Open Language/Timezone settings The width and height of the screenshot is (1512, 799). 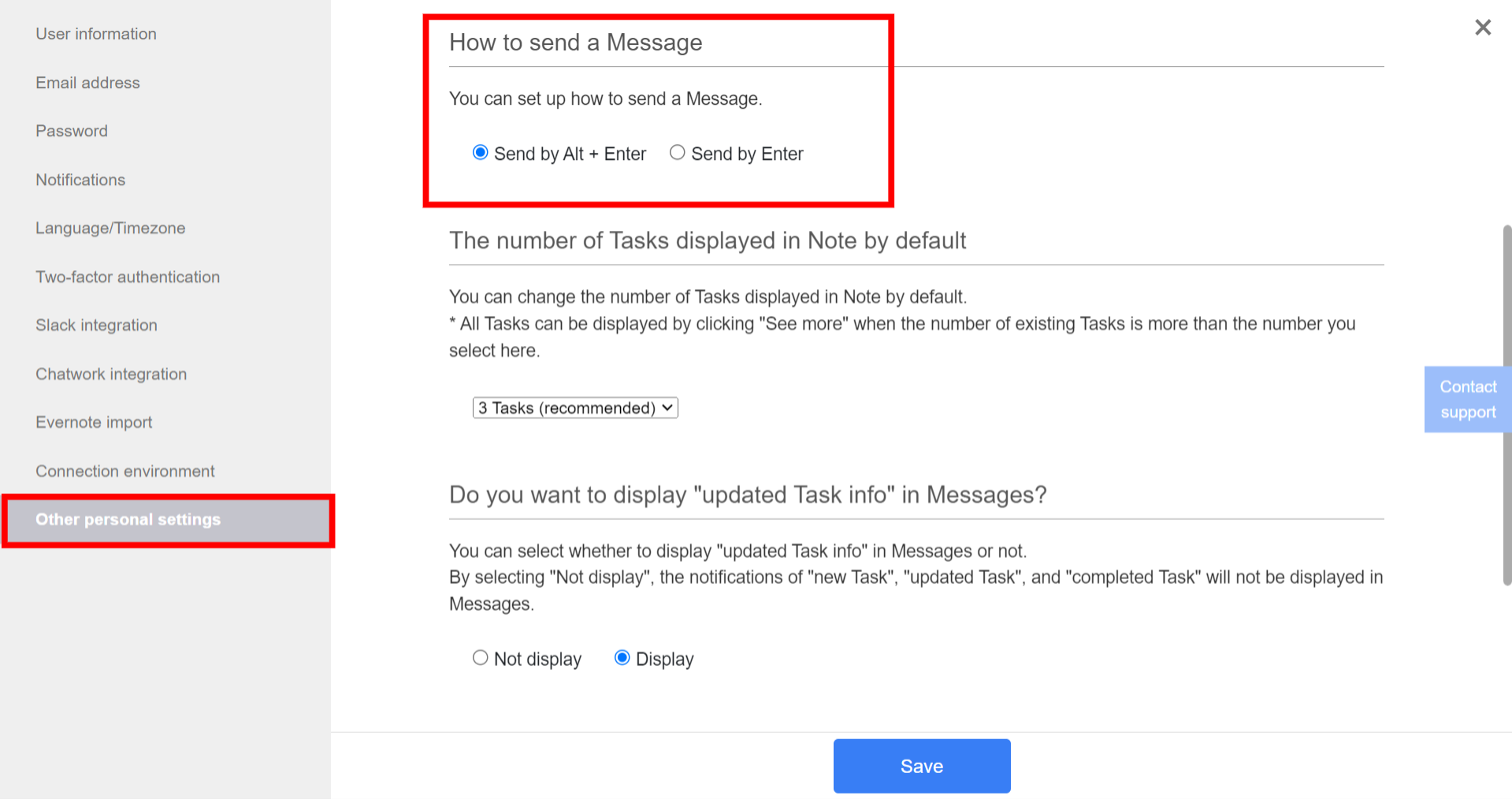(x=110, y=228)
